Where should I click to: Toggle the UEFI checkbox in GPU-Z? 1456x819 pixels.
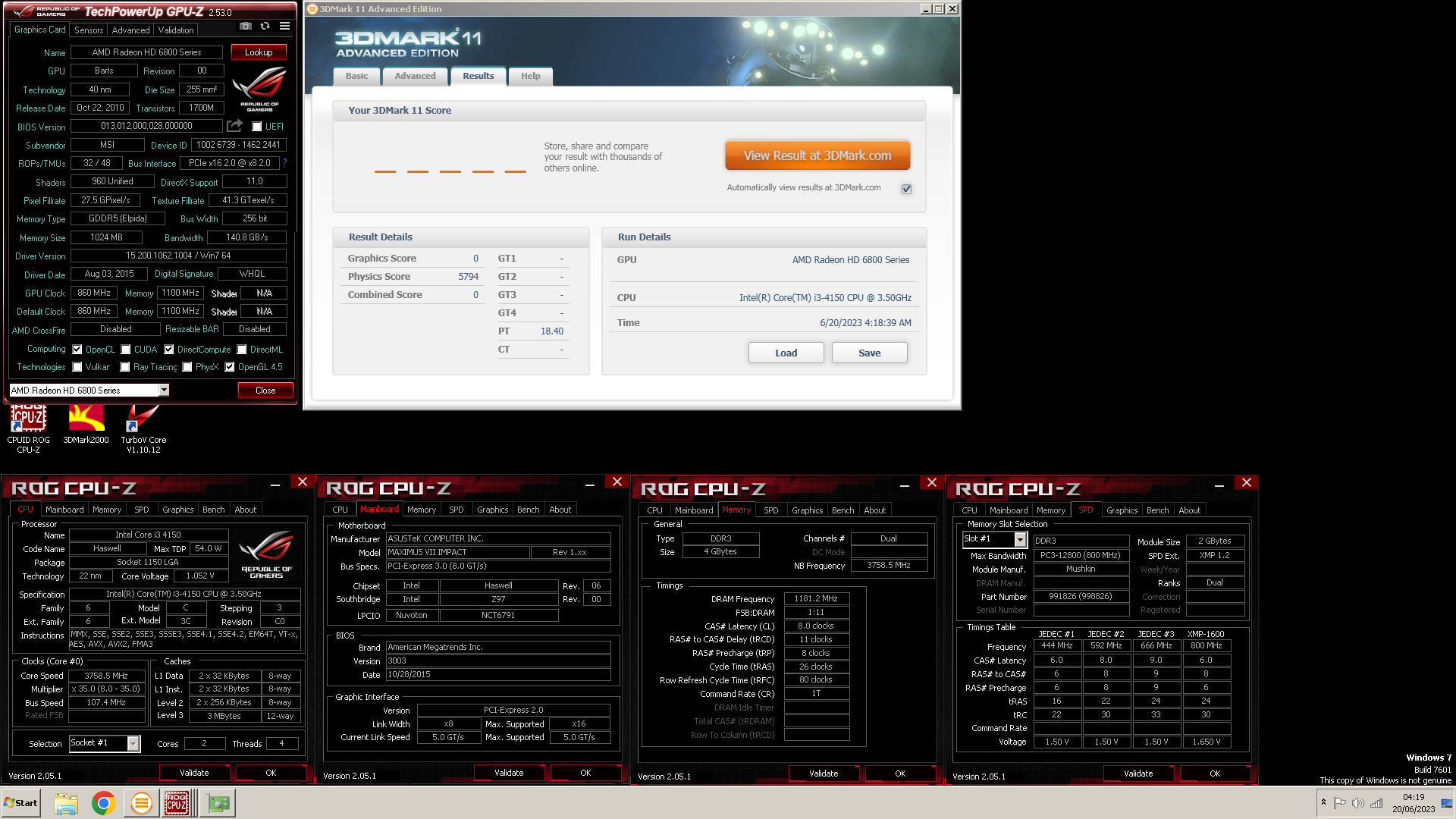click(257, 127)
